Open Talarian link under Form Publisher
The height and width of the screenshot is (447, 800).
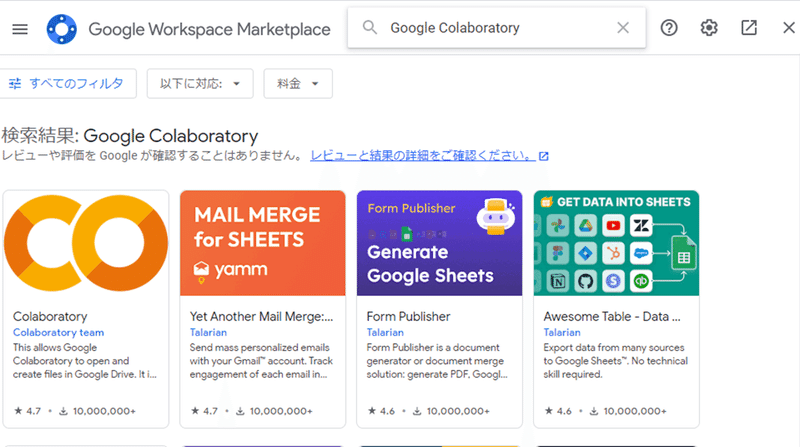(x=385, y=332)
